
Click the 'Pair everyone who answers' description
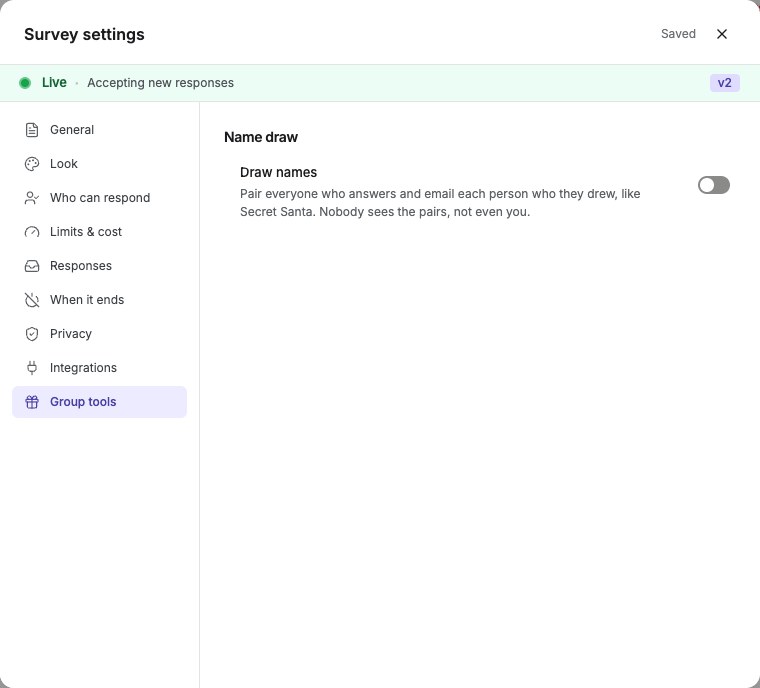coord(440,203)
